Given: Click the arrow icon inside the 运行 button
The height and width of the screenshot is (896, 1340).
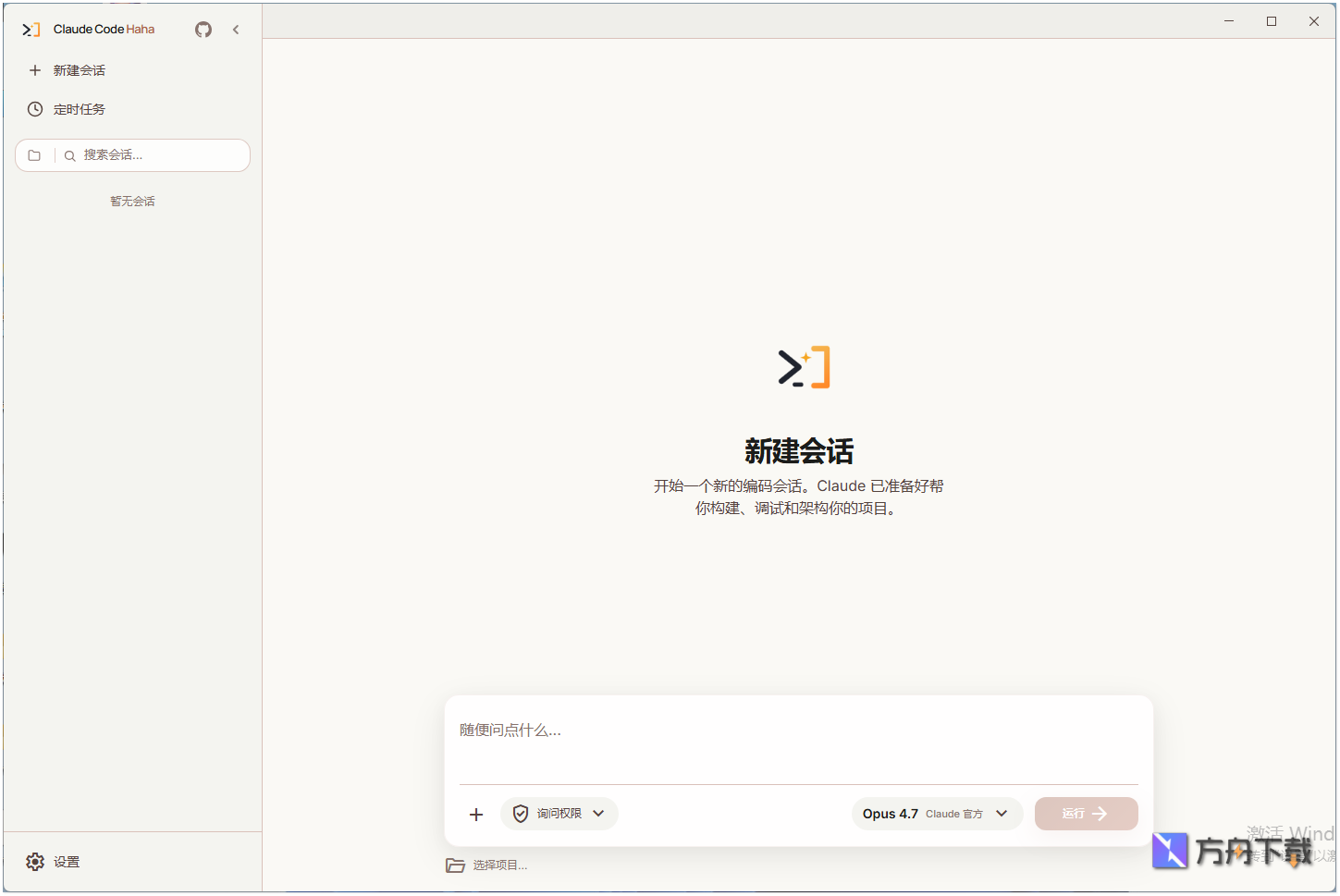Looking at the screenshot, I should click(x=1102, y=814).
